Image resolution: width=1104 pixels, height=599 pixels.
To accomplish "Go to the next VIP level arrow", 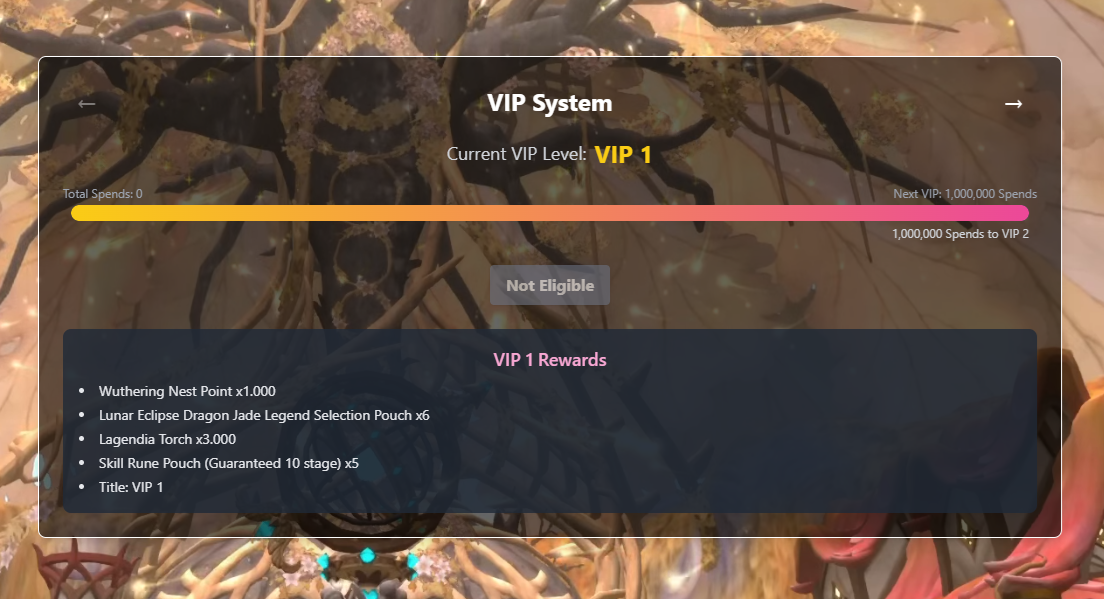I will (1013, 103).
